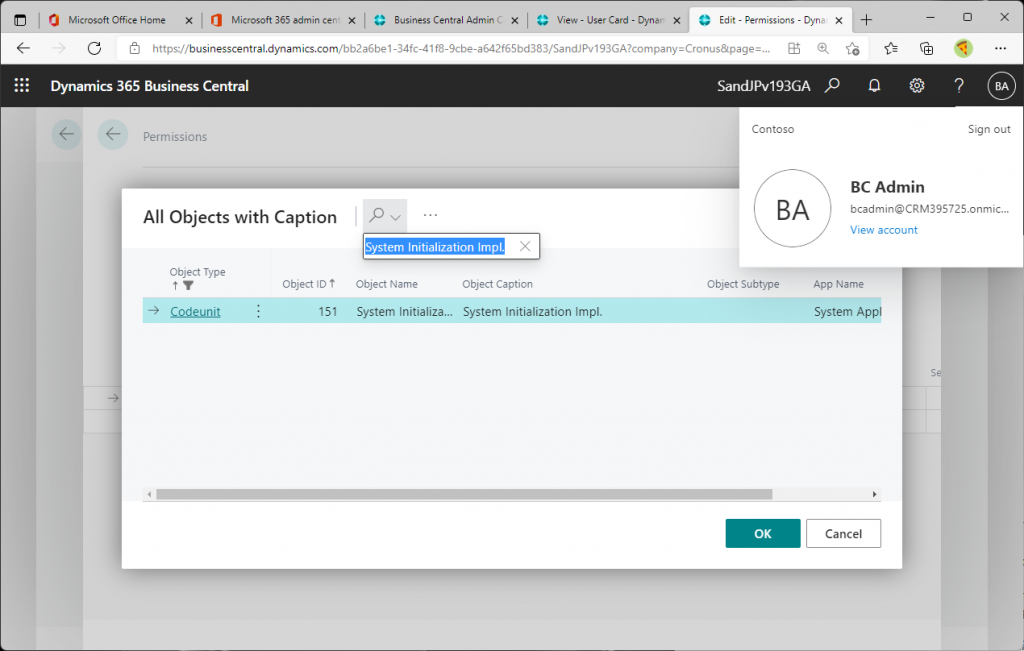Click the browser address bar URL
The height and width of the screenshot is (651, 1024).
(460, 48)
